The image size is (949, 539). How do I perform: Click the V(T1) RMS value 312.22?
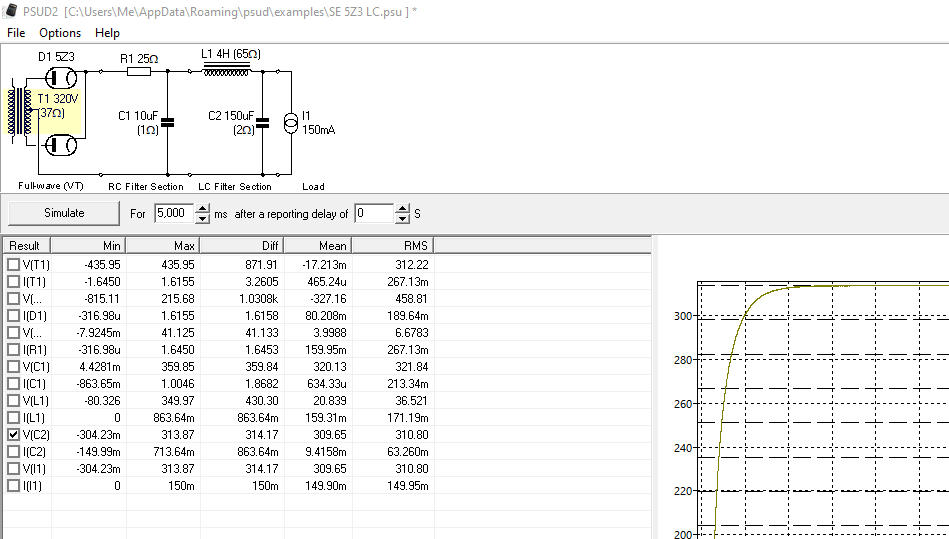pos(412,265)
